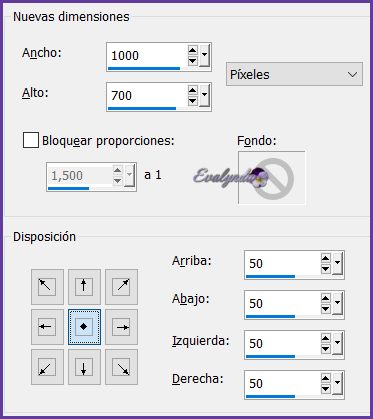Select top-center placement arrow
This screenshot has width=373, height=419.
pyautogui.click(x=84, y=287)
